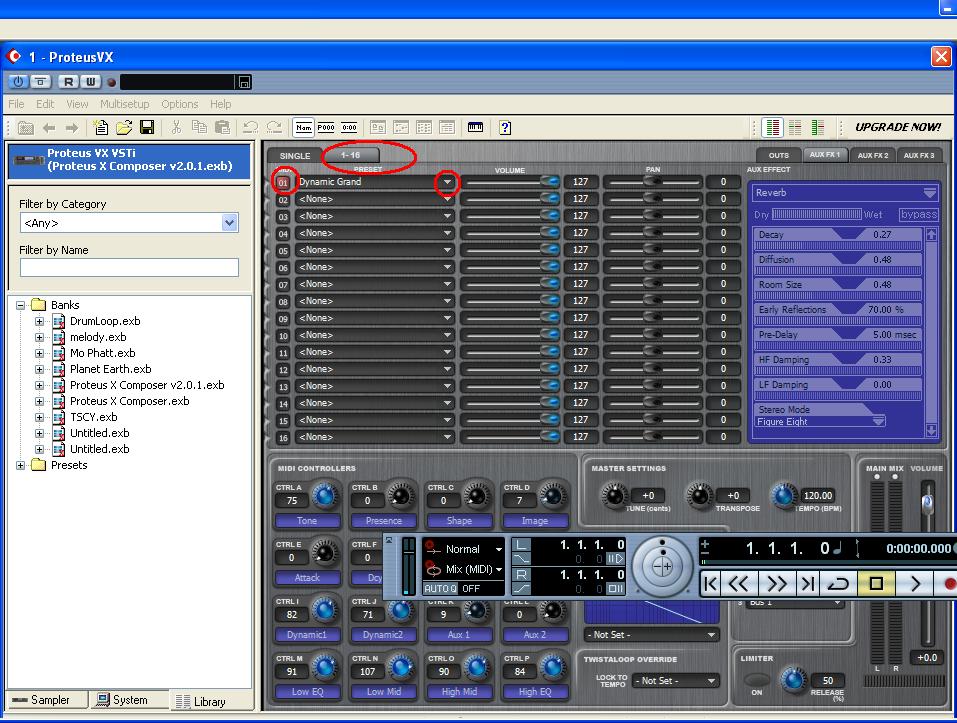
Task: Collapse the Banks tree folder
Action: [21, 305]
